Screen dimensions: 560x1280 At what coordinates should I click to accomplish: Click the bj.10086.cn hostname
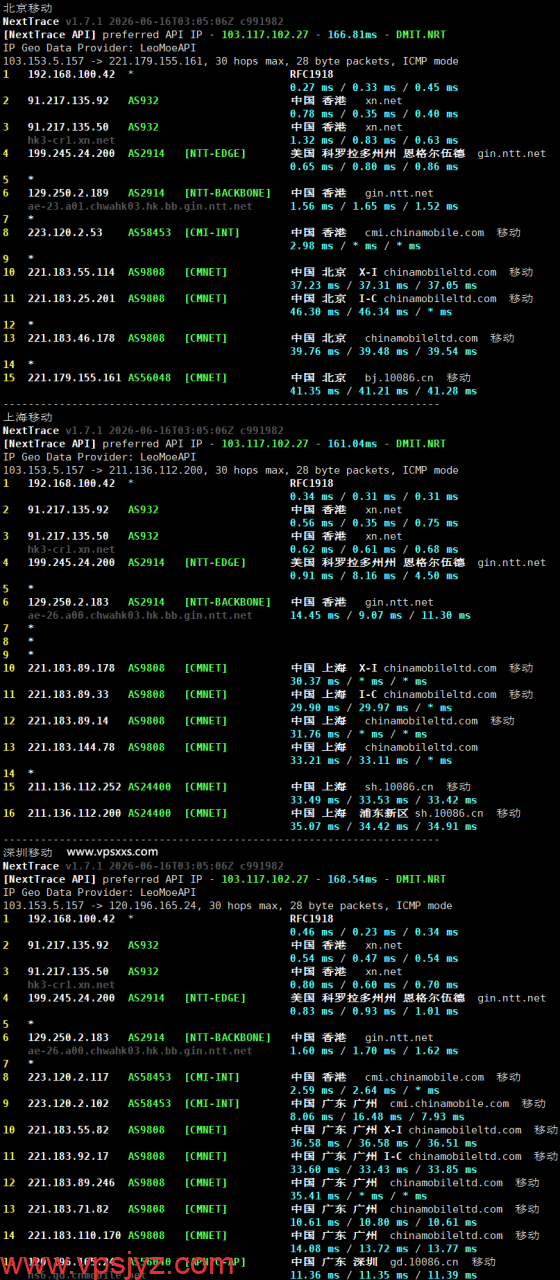pos(399,378)
